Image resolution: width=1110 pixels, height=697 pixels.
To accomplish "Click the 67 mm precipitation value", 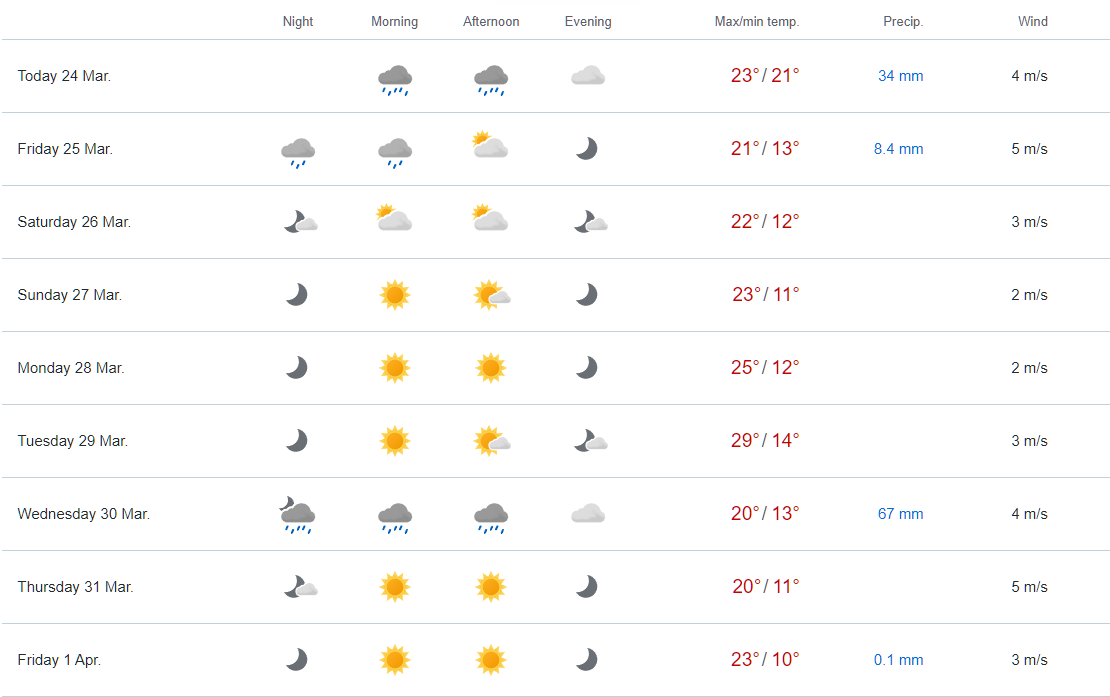I will (x=900, y=514).
